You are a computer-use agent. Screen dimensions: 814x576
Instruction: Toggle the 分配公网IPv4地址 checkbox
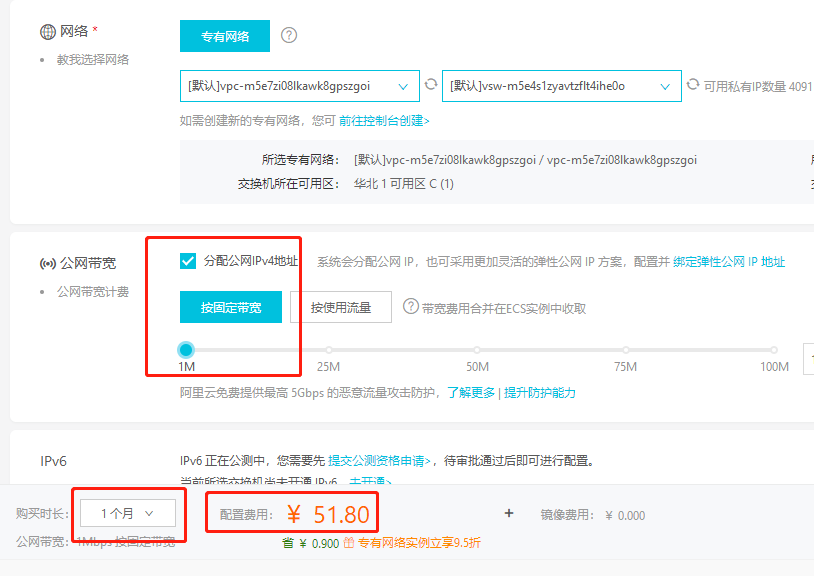click(x=188, y=261)
